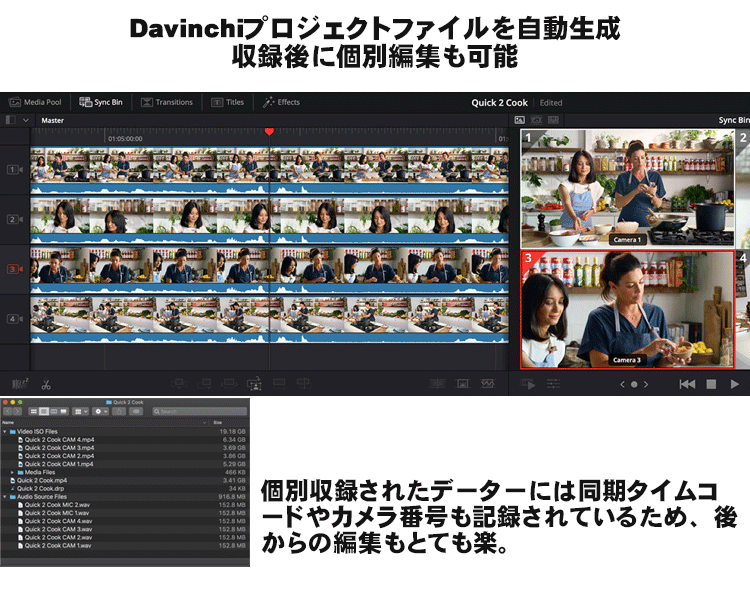This screenshot has width=750, height=595.
Task: Click the rightmost waveform icon in timeline toolbar
Action: [487, 384]
